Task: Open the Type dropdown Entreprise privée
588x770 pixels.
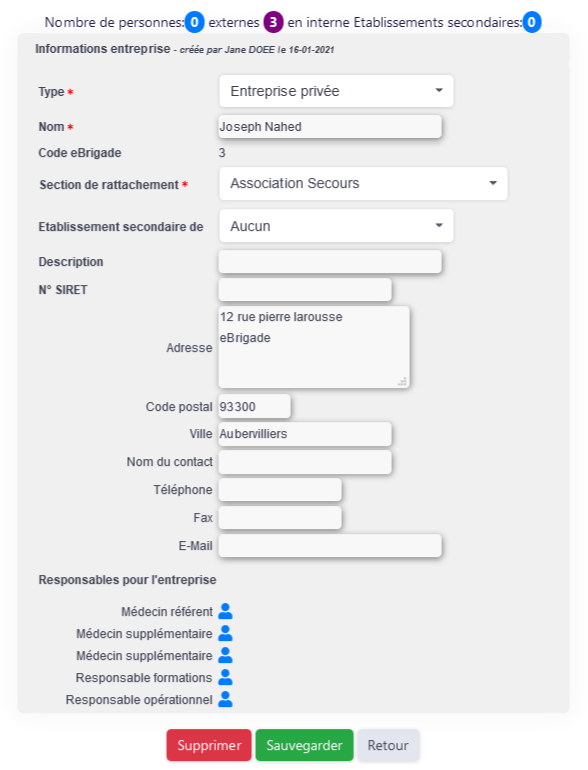Action: 336,91
